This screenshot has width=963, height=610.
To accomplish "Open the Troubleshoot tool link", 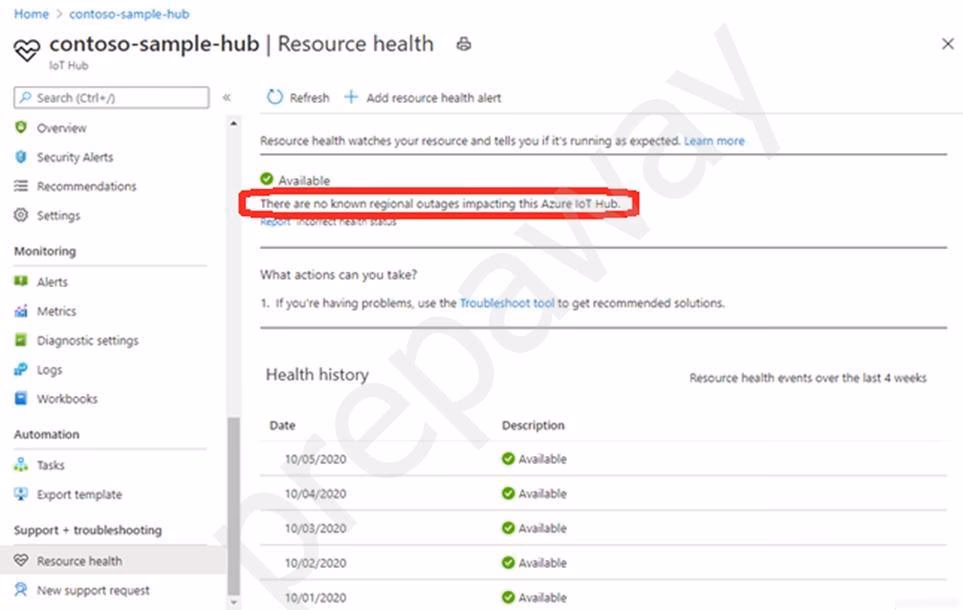I will pos(507,303).
